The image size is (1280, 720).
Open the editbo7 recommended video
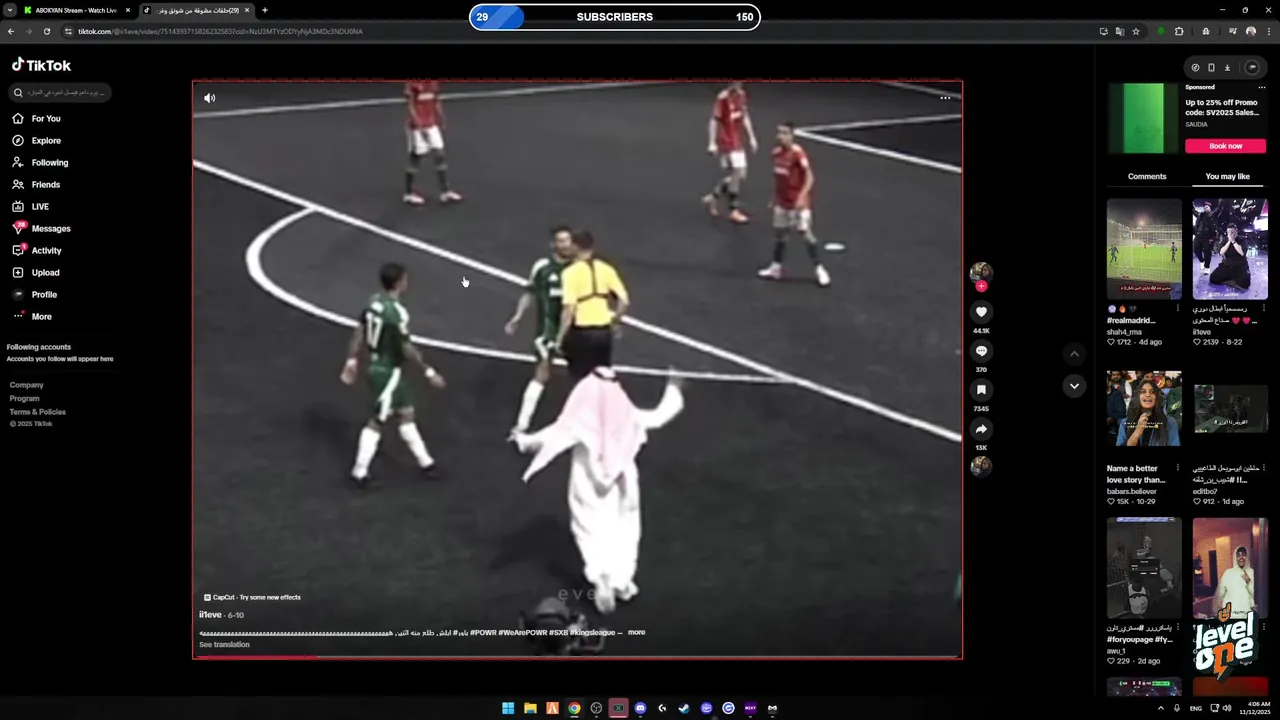pos(1230,408)
